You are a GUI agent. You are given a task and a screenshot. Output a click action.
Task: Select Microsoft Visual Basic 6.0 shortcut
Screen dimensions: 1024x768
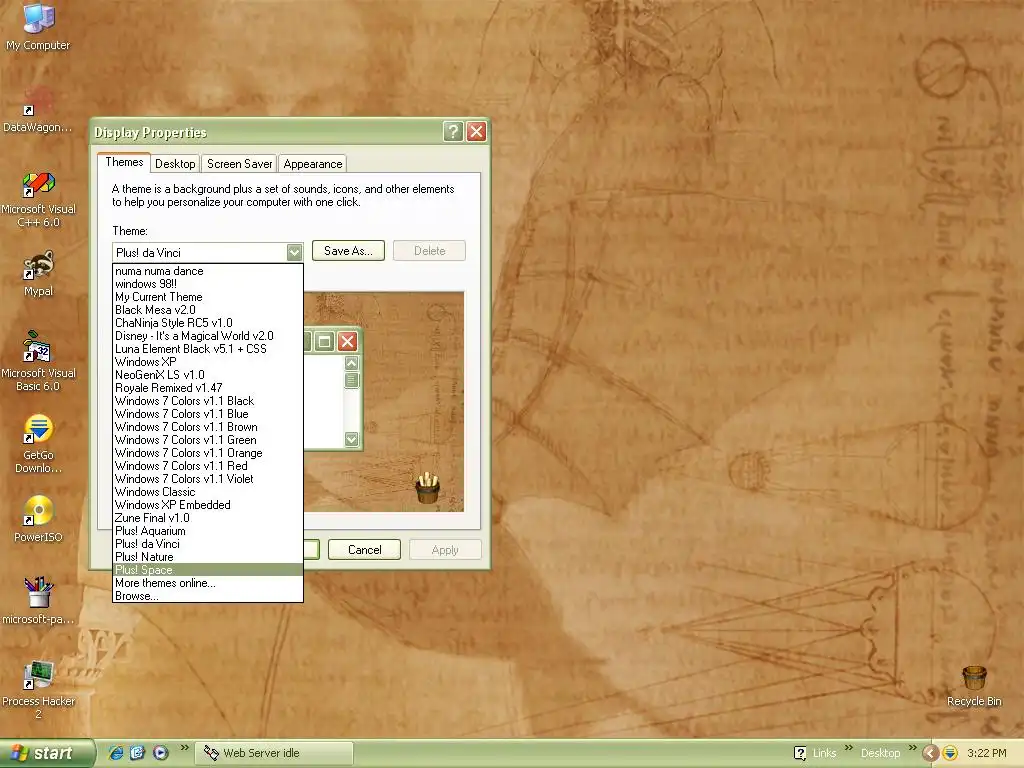(38, 362)
